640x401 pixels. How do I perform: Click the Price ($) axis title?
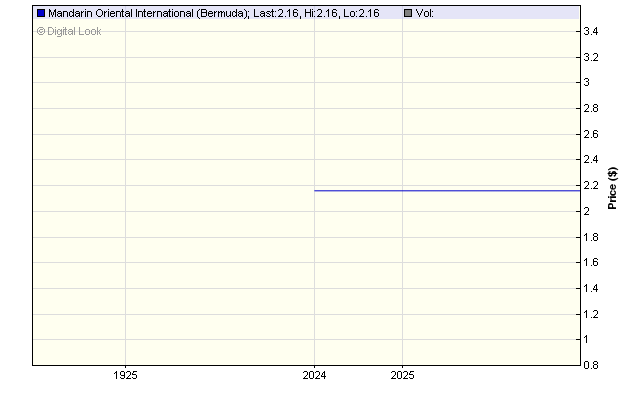click(x=612, y=188)
